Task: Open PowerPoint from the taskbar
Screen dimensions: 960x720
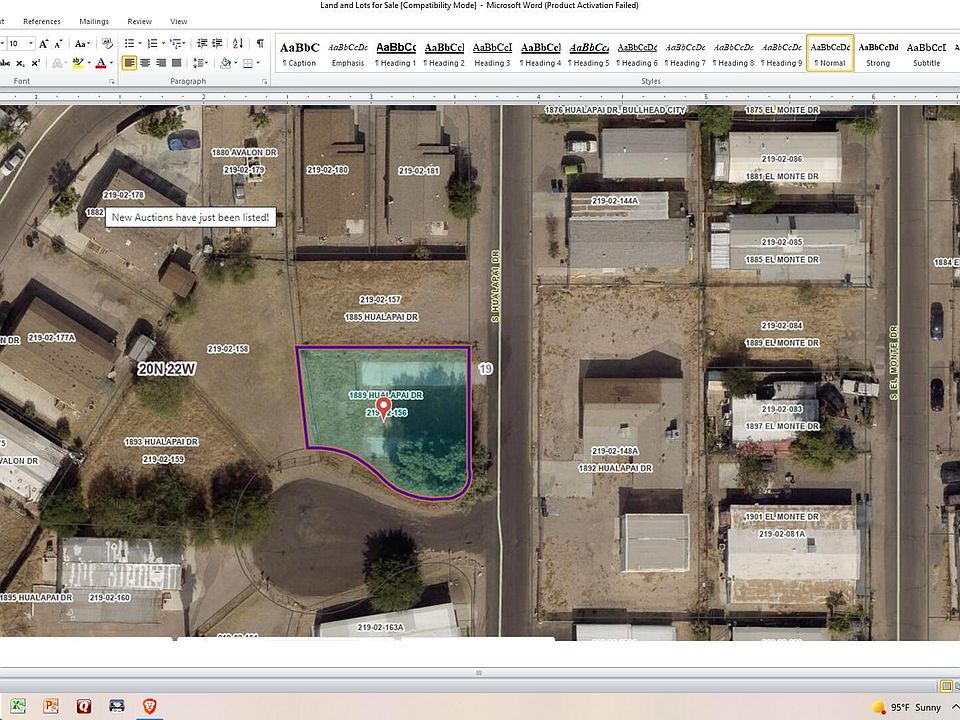Action: click(x=51, y=706)
